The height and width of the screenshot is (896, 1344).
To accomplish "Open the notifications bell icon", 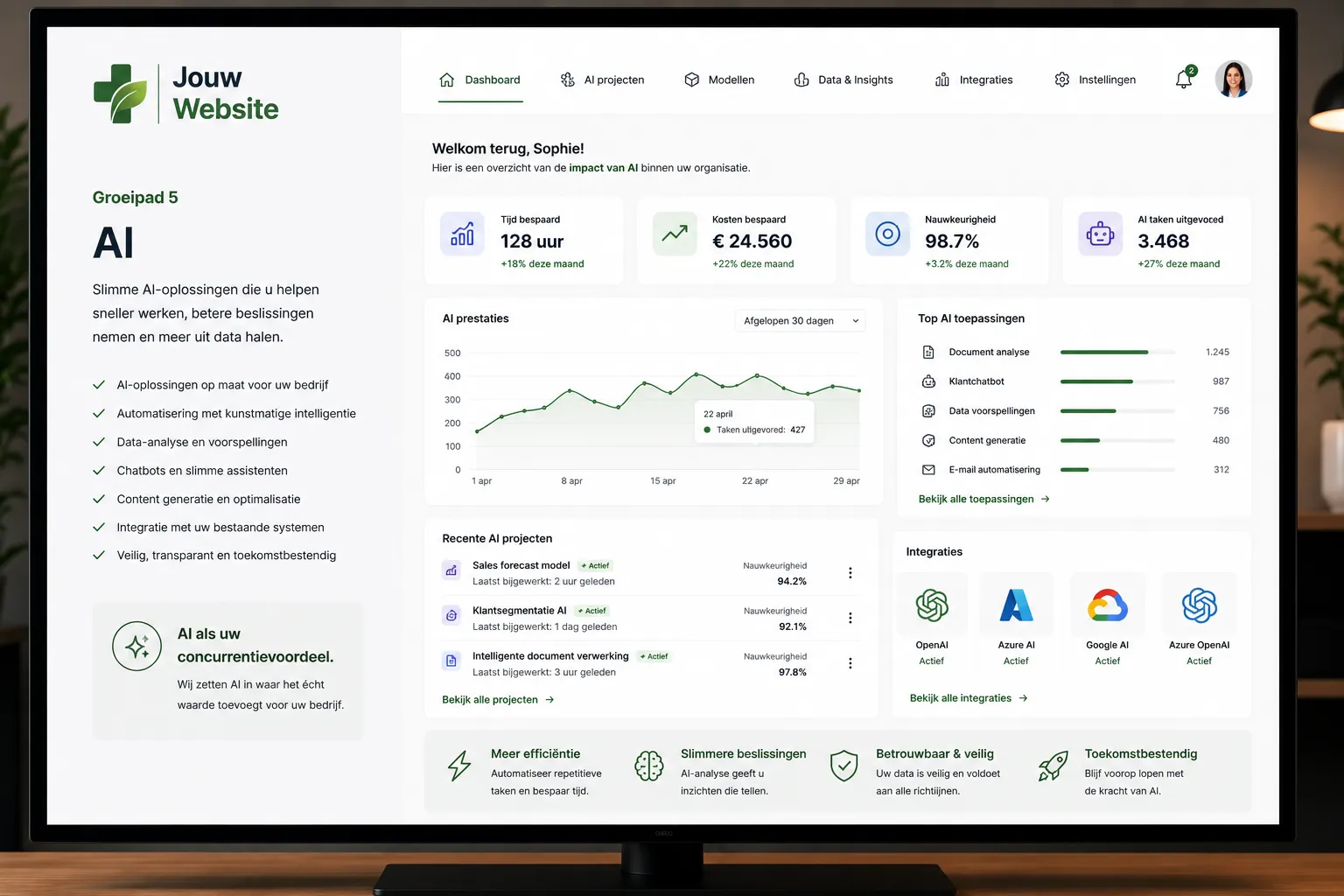I will pos(1184,78).
